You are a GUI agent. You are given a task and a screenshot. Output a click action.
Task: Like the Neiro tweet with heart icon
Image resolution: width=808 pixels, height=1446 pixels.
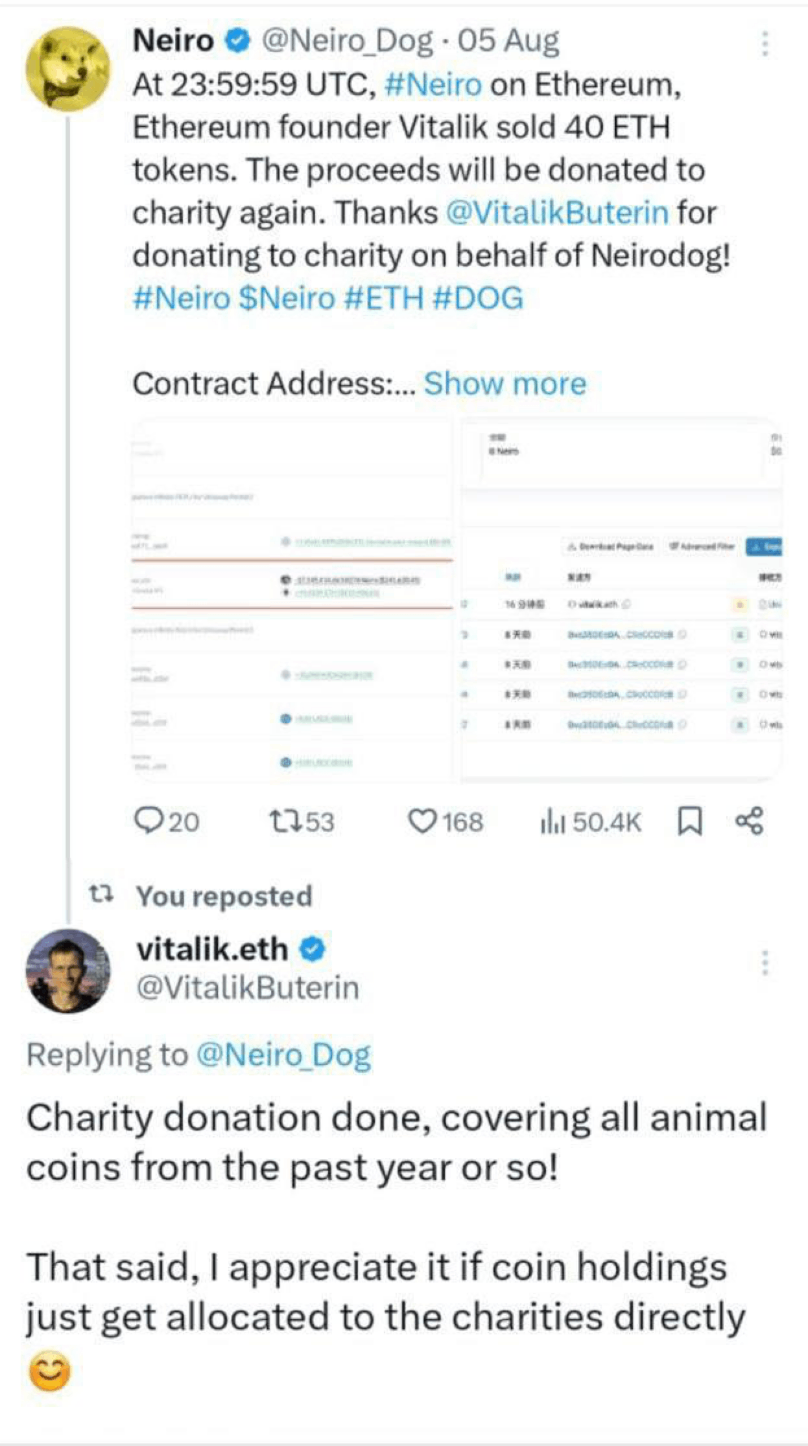(424, 822)
